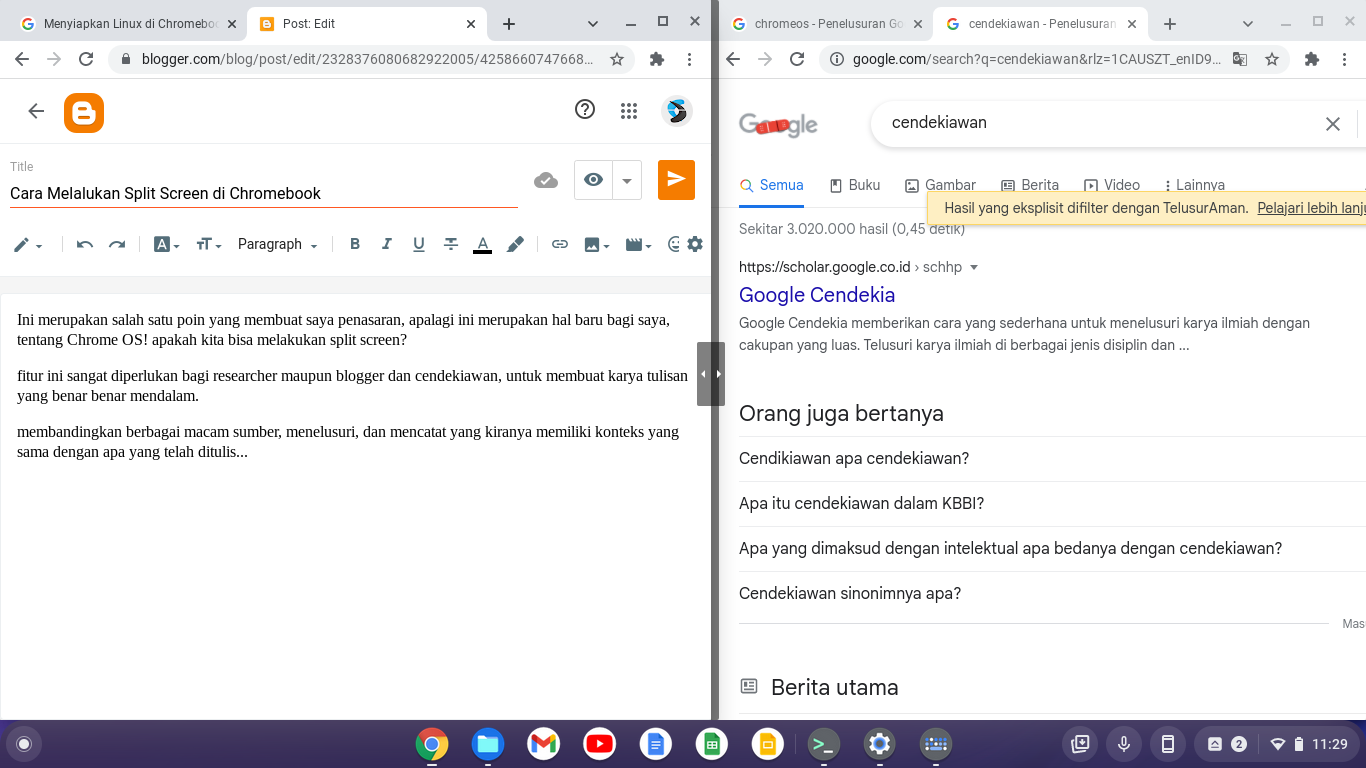Expand the Paragraph style dropdown
This screenshot has width=1366, height=768.
(278, 244)
